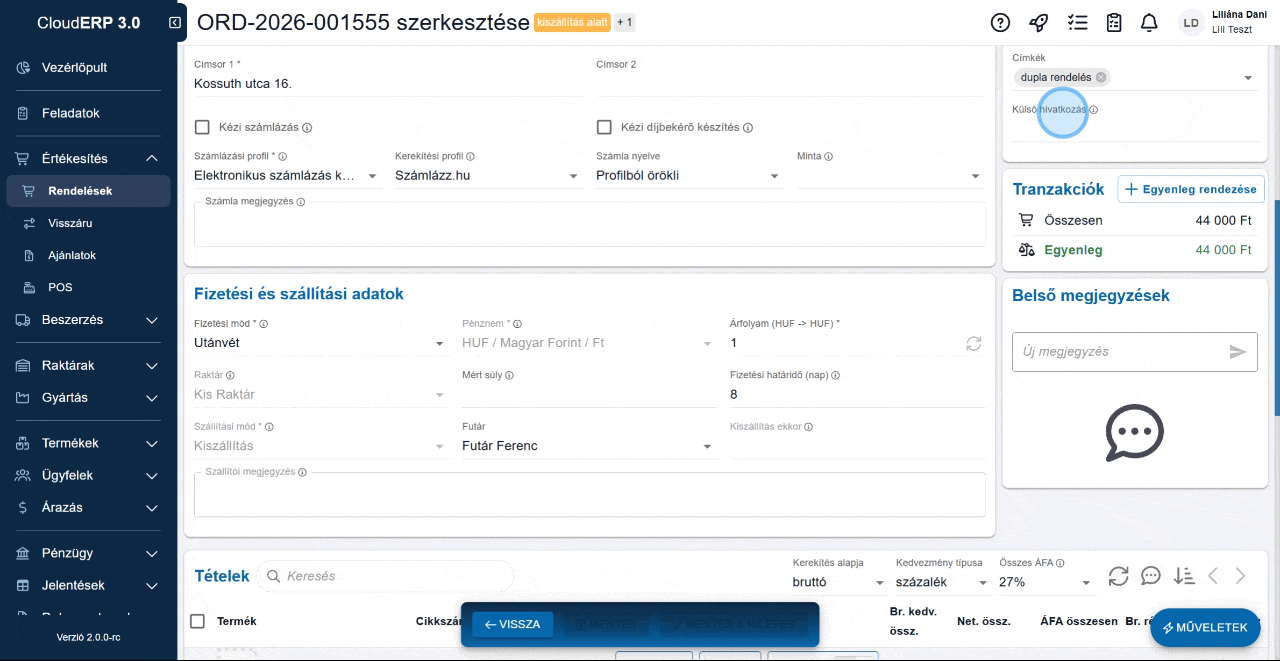Open the notifications bell

[x=1149, y=22]
